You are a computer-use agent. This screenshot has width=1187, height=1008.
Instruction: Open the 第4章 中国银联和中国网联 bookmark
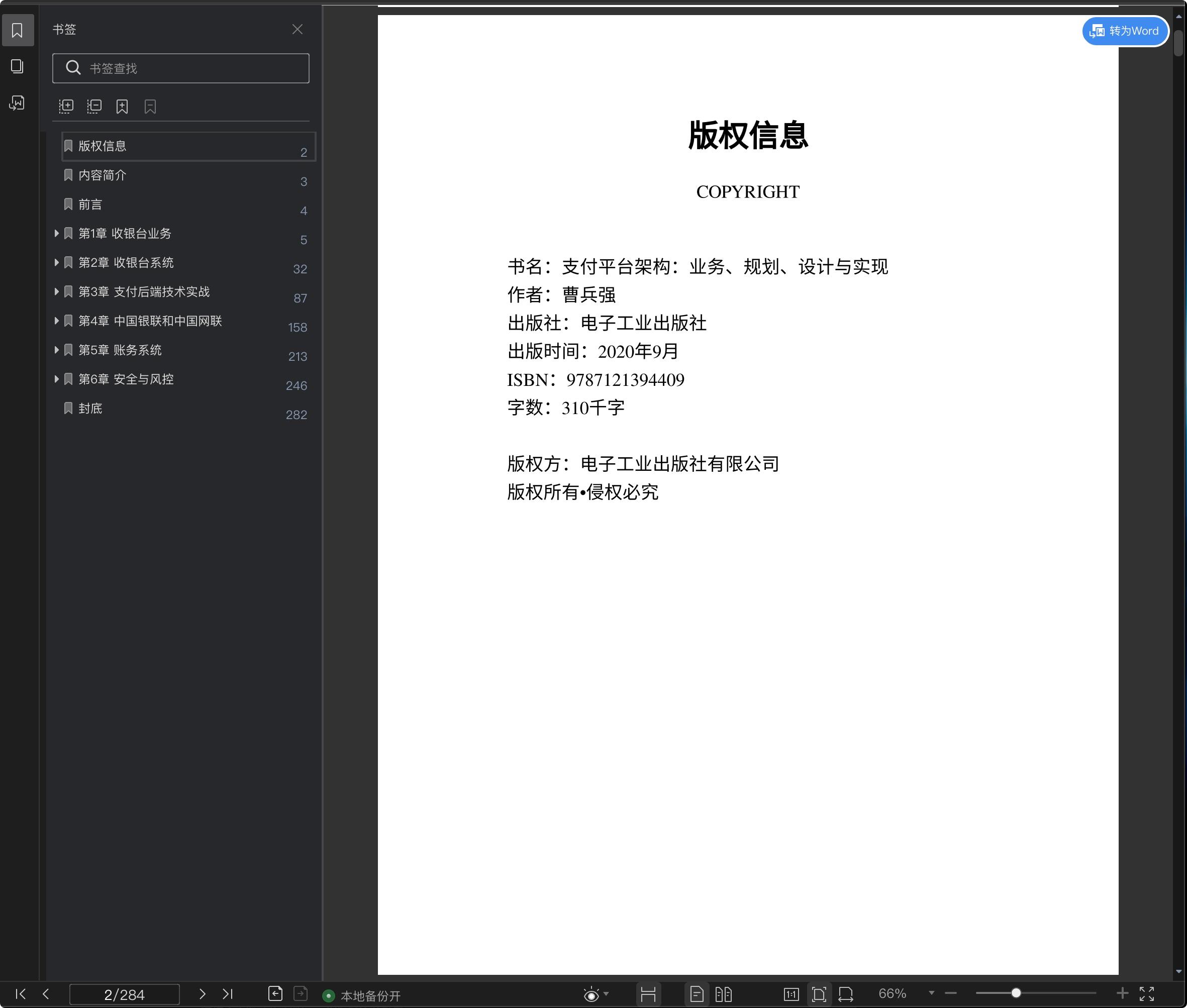click(x=150, y=321)
